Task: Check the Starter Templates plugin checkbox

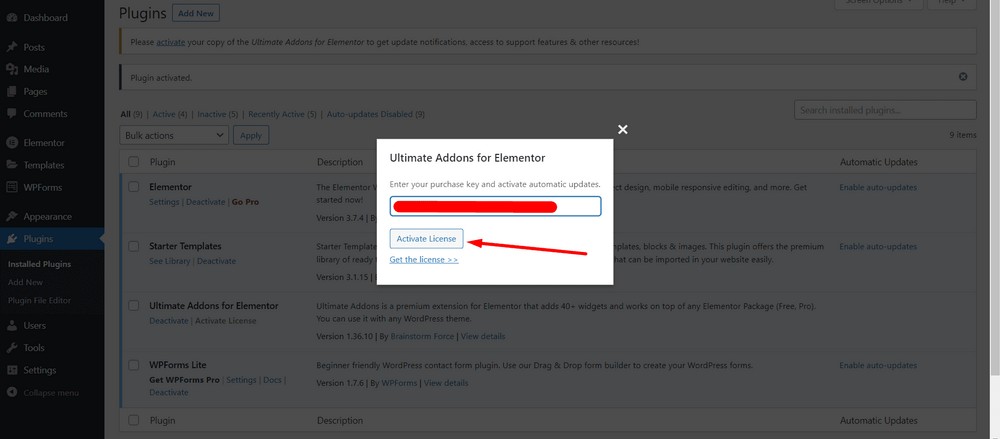Action: coord(133,246)
